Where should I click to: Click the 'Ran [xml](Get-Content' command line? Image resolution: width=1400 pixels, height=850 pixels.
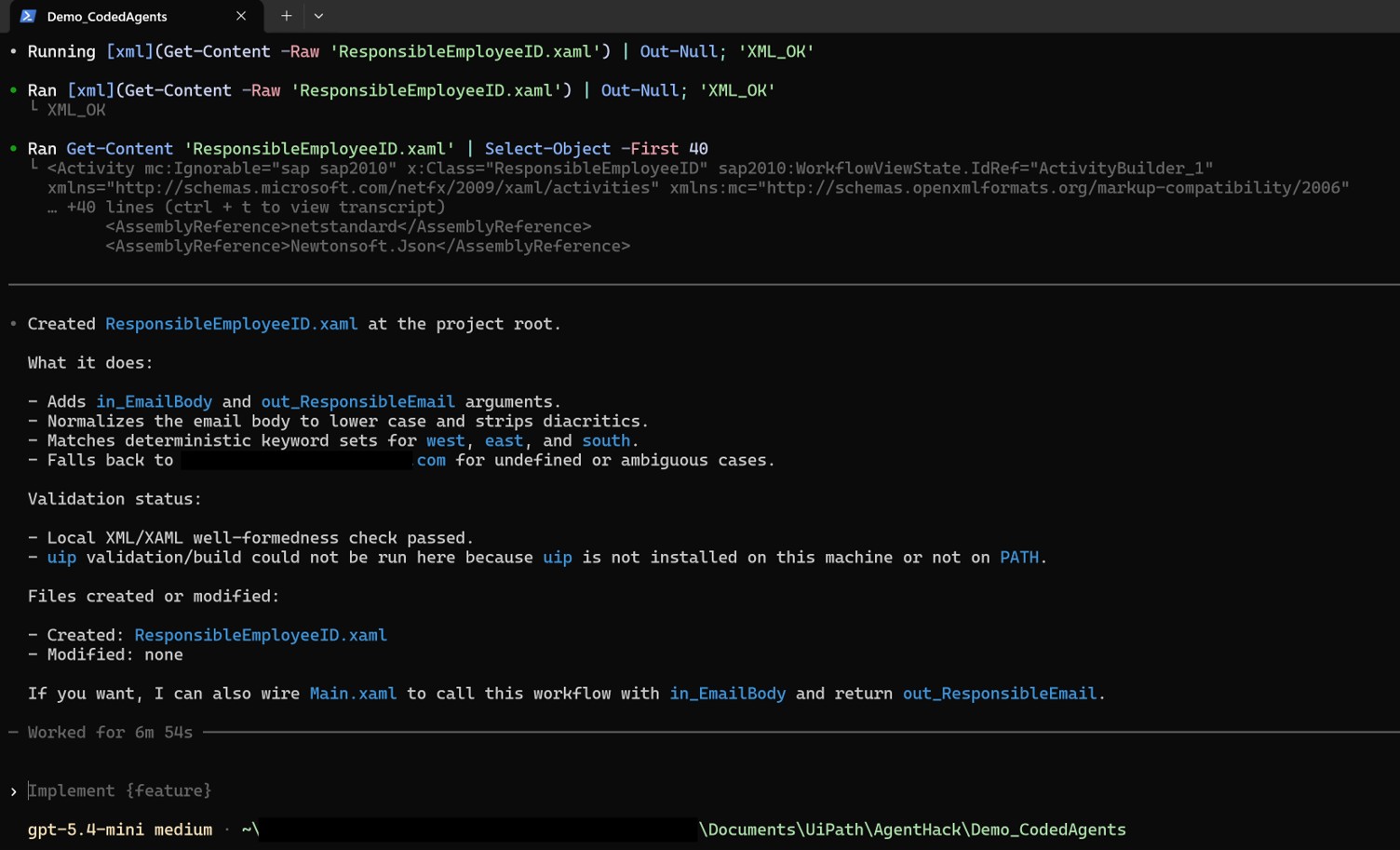tap(401, 90)
